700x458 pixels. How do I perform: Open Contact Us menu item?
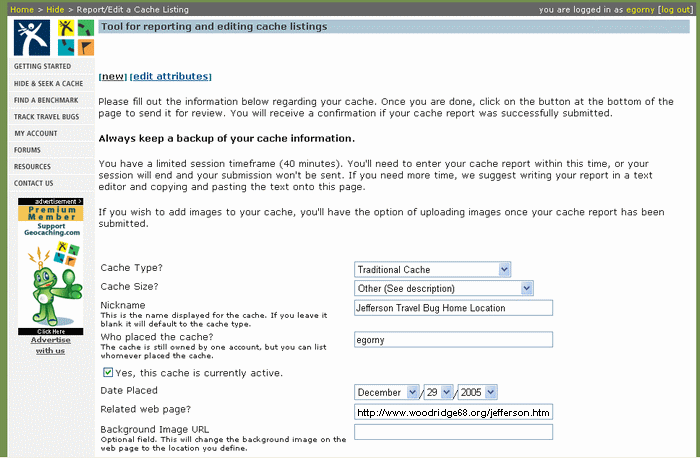tap(33, 183)
